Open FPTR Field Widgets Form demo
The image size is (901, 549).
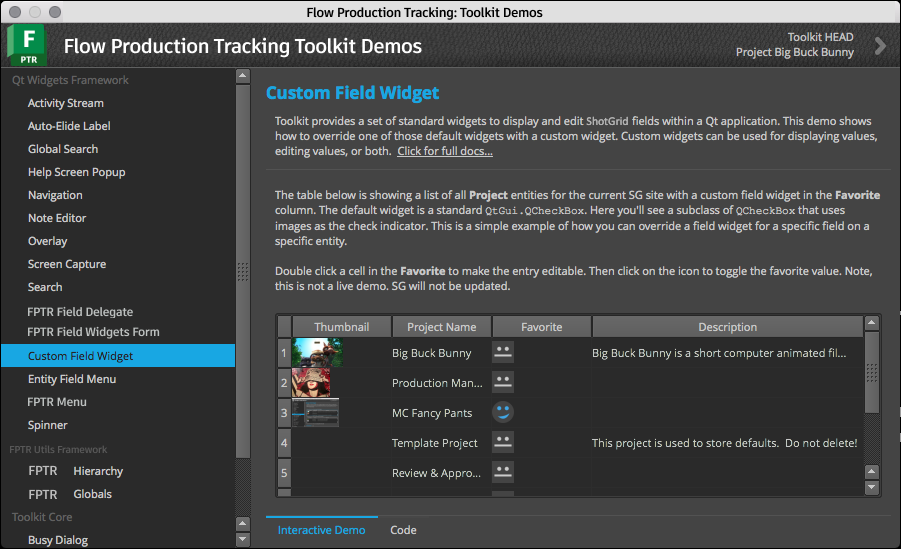tap(93, 332)
